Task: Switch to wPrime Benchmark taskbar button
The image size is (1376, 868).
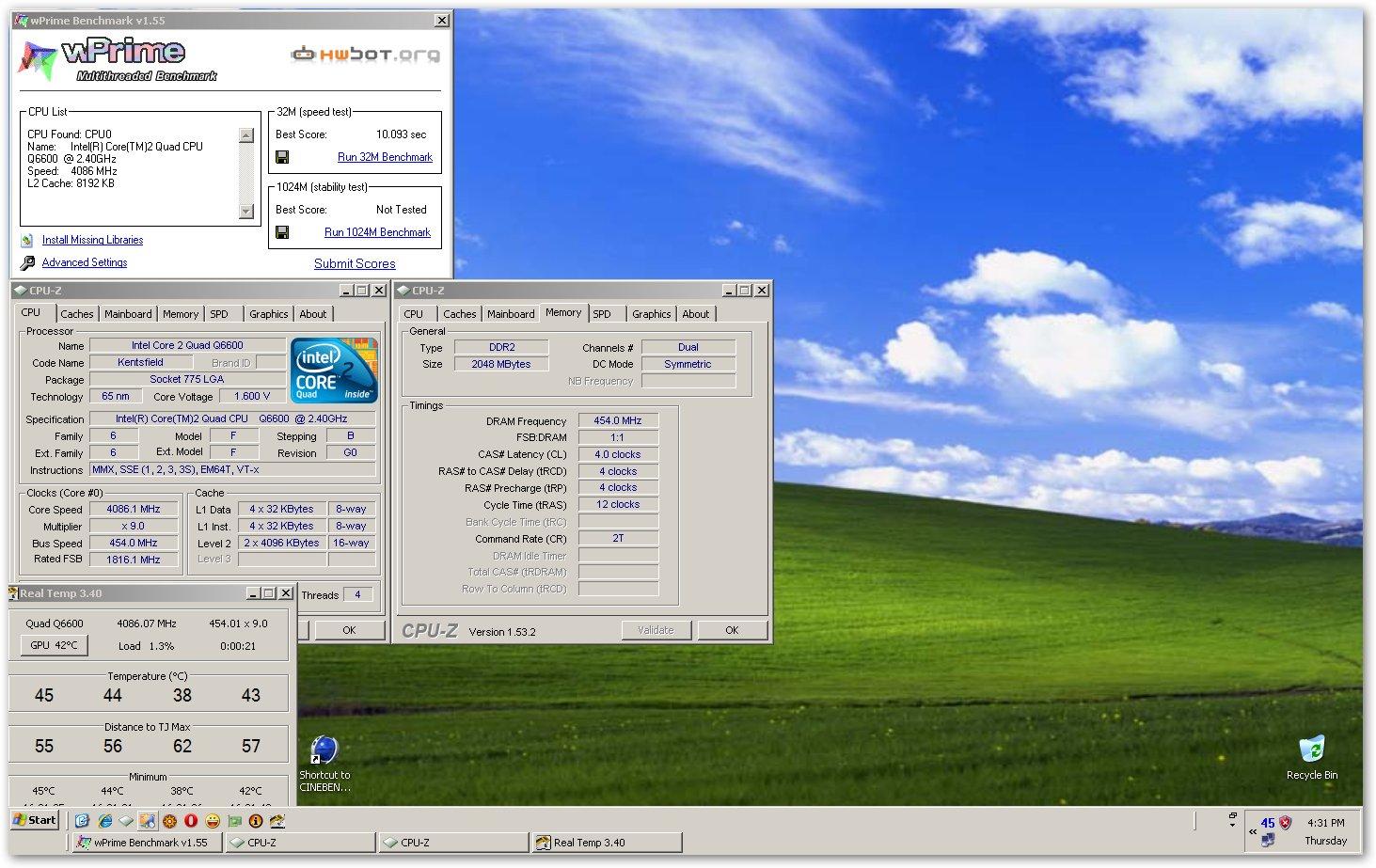Action: (x=147, y=843)
